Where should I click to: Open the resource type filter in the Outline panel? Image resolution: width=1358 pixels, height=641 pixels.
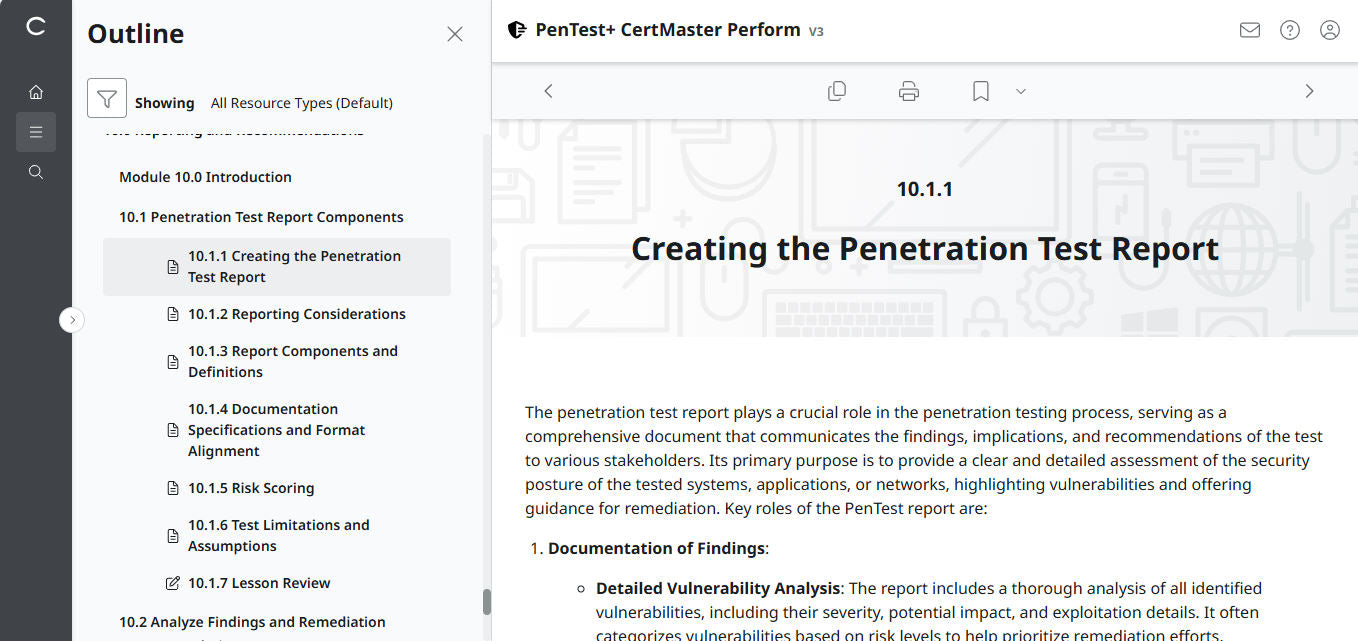(x=107, y=97)
